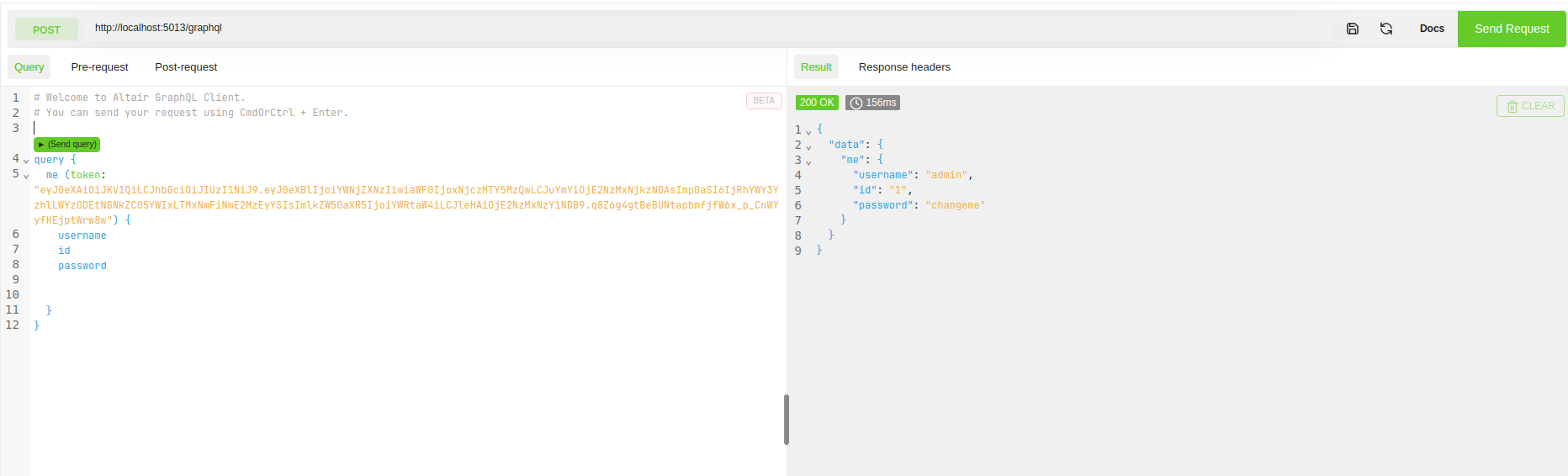Click the 200 OK status badge
Screen dimensions: 1568x476
click(817, 103)
